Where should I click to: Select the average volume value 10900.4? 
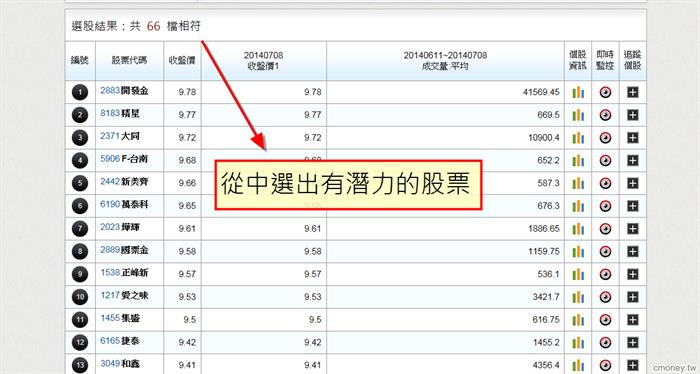544,138
